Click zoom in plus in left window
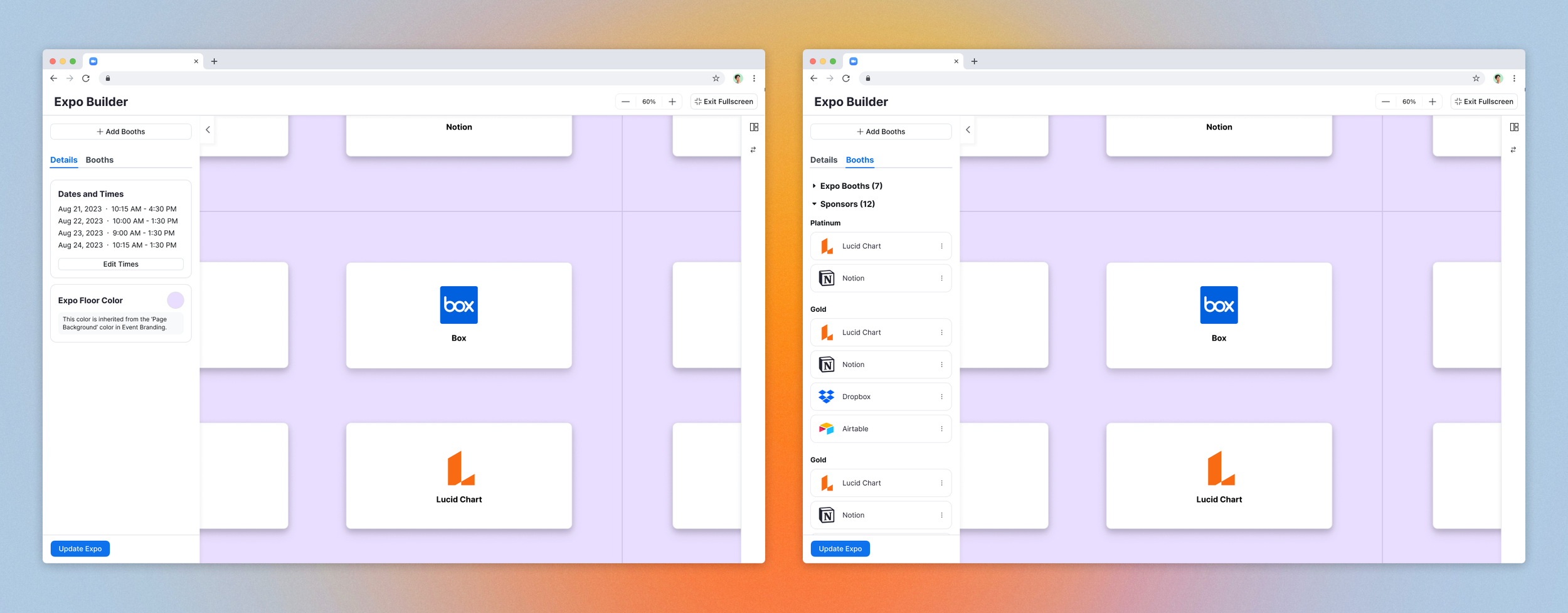Image resolution: width=1568 pixels, height=613 pixels. pos(672,102)
